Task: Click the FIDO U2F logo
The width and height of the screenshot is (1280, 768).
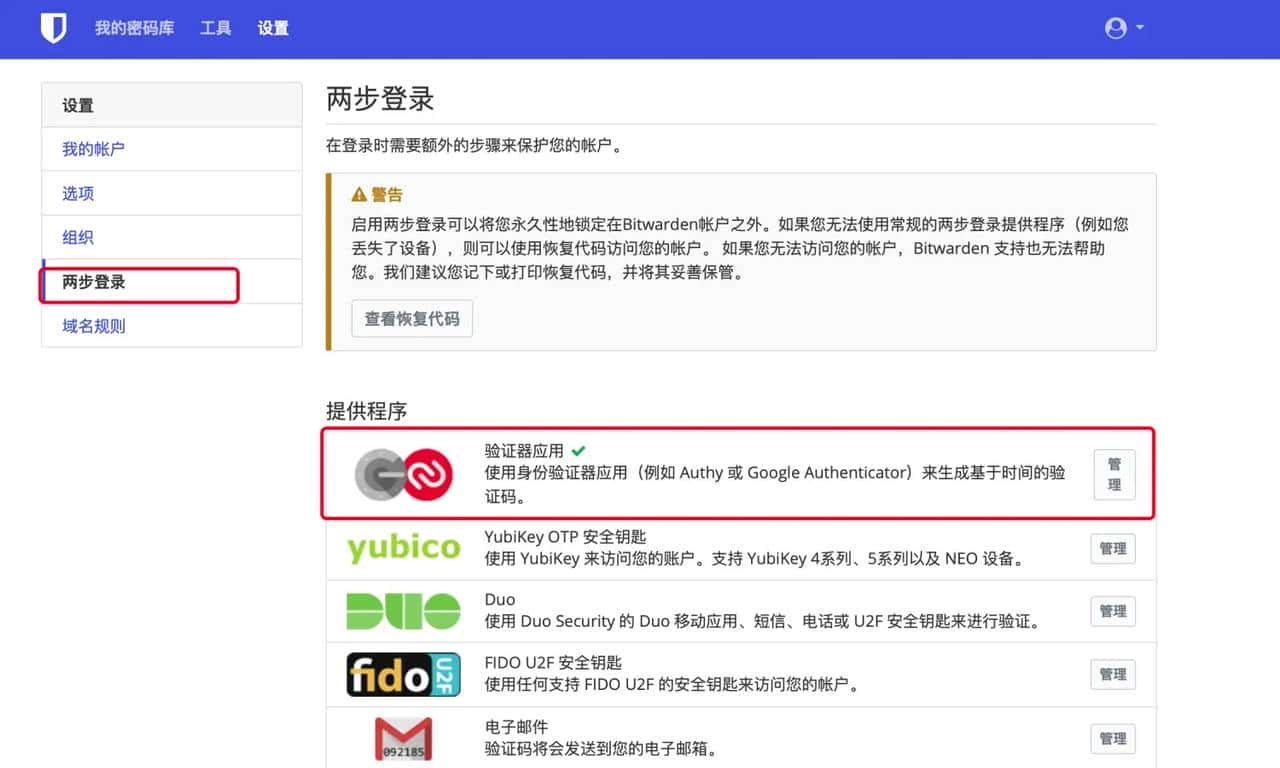Action: (x=403, y=674)
